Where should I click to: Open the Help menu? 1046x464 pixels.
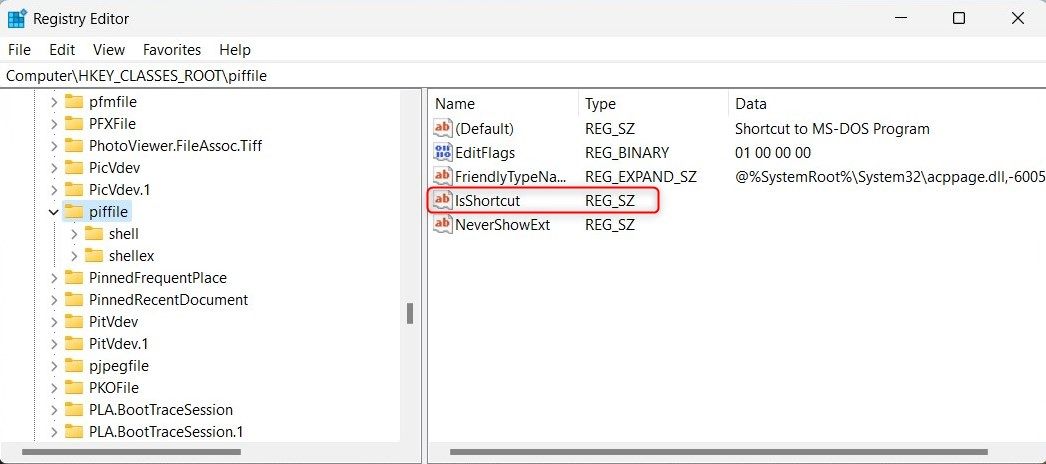[x=235, y=50]
